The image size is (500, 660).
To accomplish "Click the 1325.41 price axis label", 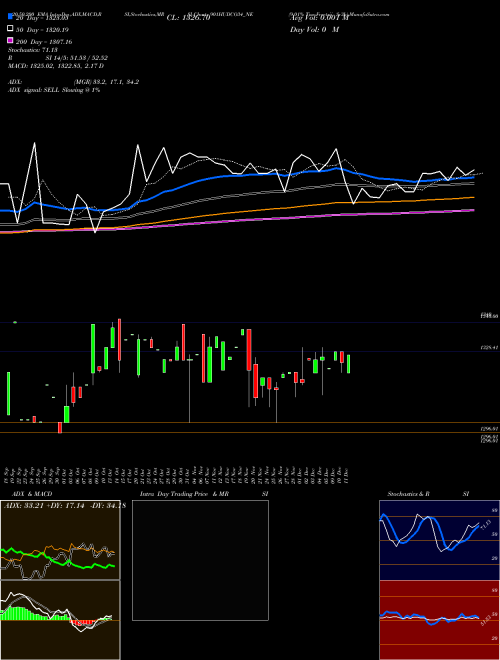I will (x=489, y=348).
